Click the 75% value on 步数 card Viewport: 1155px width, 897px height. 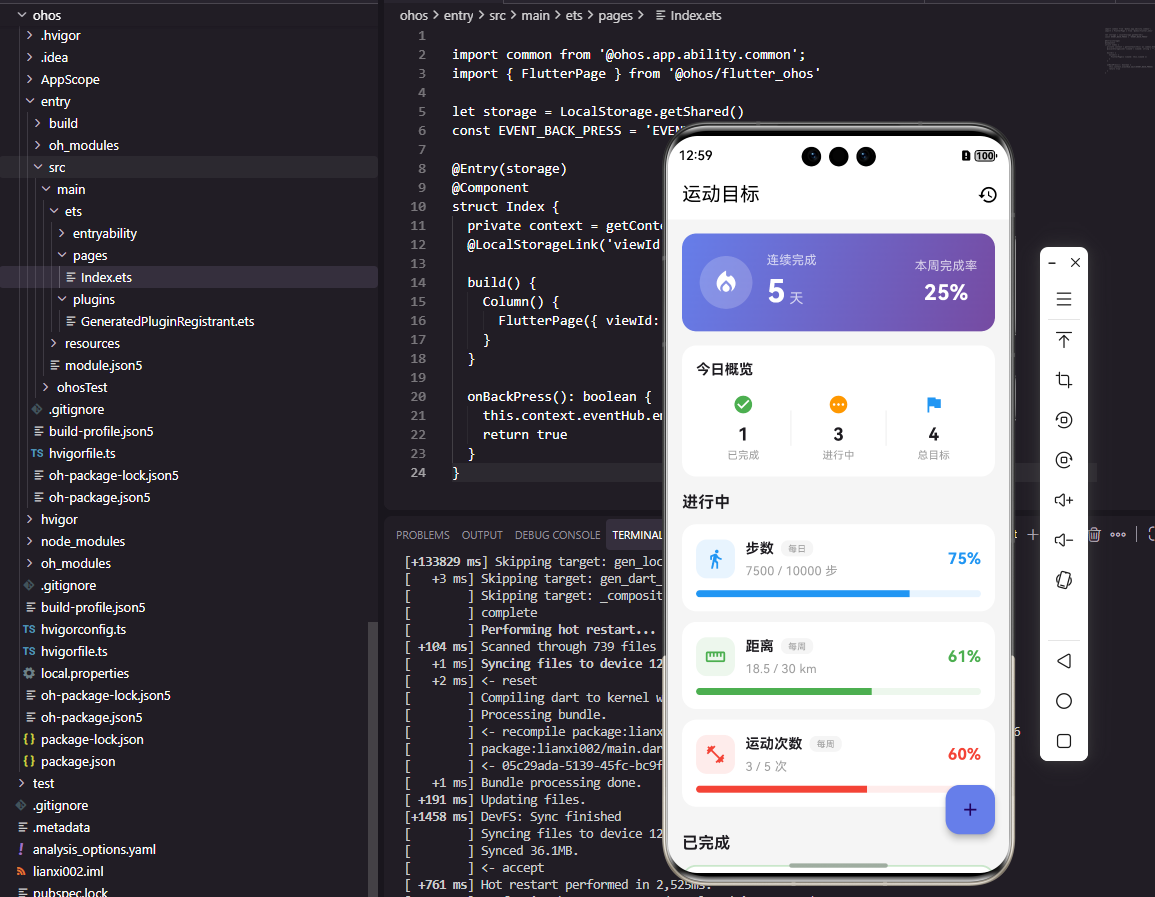pyautogui.click(x=963, y=559)
